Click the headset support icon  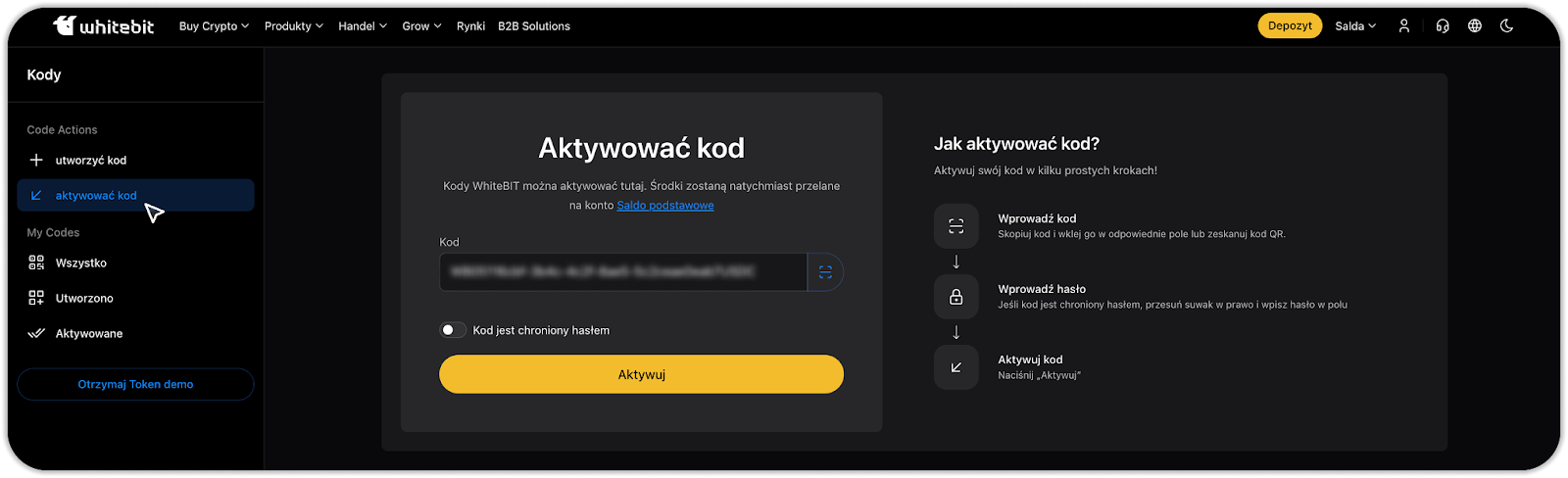[1442, 26]
